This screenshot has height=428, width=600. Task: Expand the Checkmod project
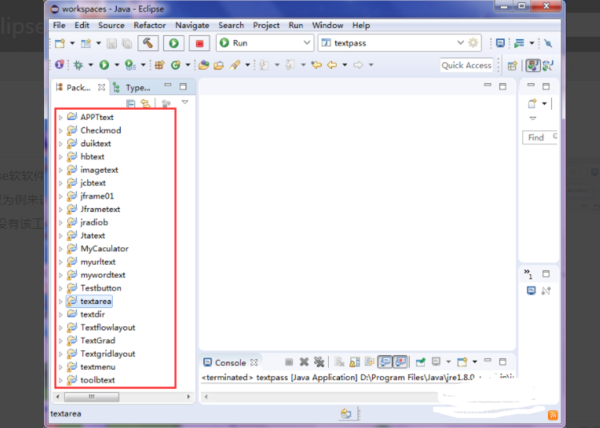60,130
